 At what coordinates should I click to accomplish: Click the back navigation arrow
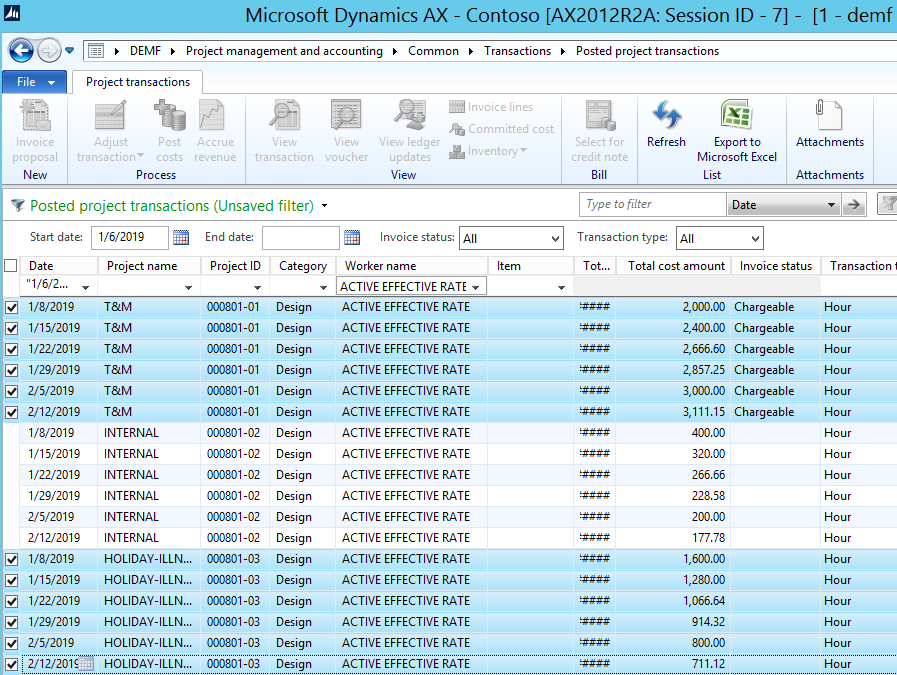(21, 50)
